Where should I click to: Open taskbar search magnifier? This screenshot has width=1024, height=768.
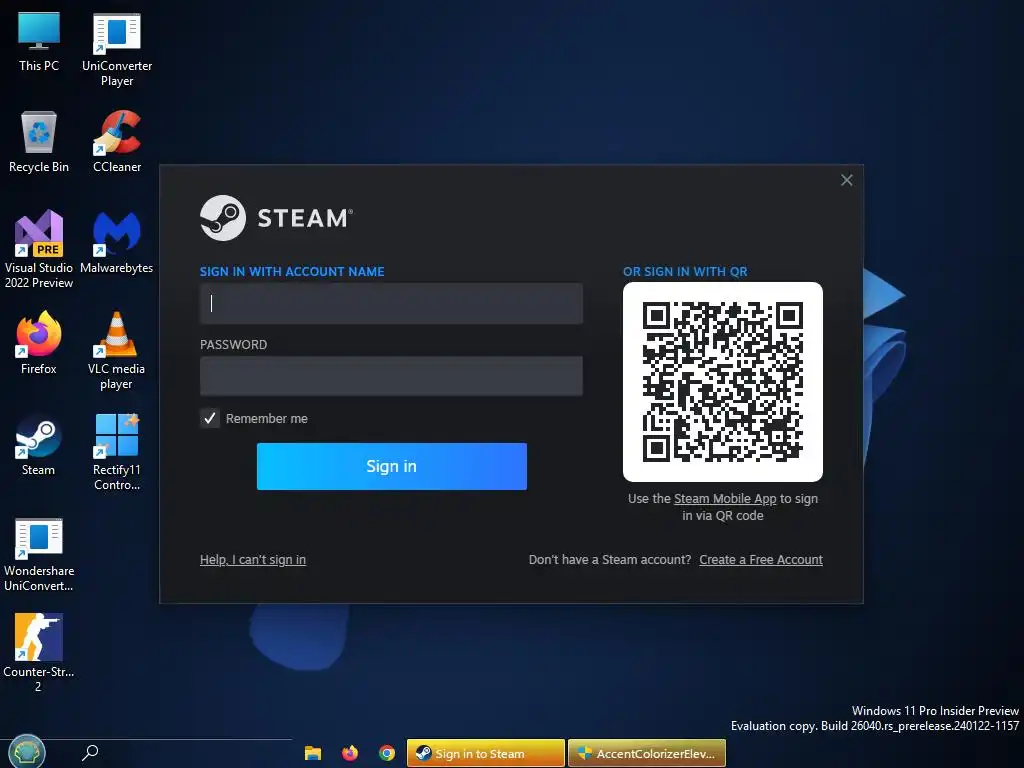click(x=90, y=752)
